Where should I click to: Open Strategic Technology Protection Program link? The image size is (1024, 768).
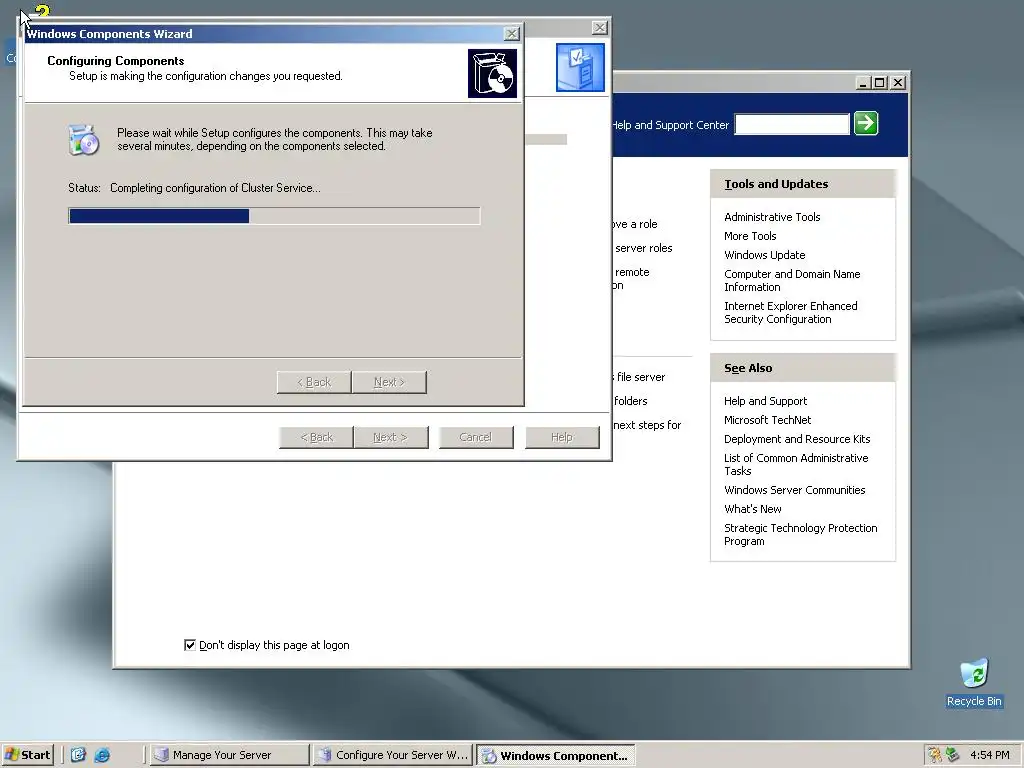pyautogui.click(x=800, y=534)
